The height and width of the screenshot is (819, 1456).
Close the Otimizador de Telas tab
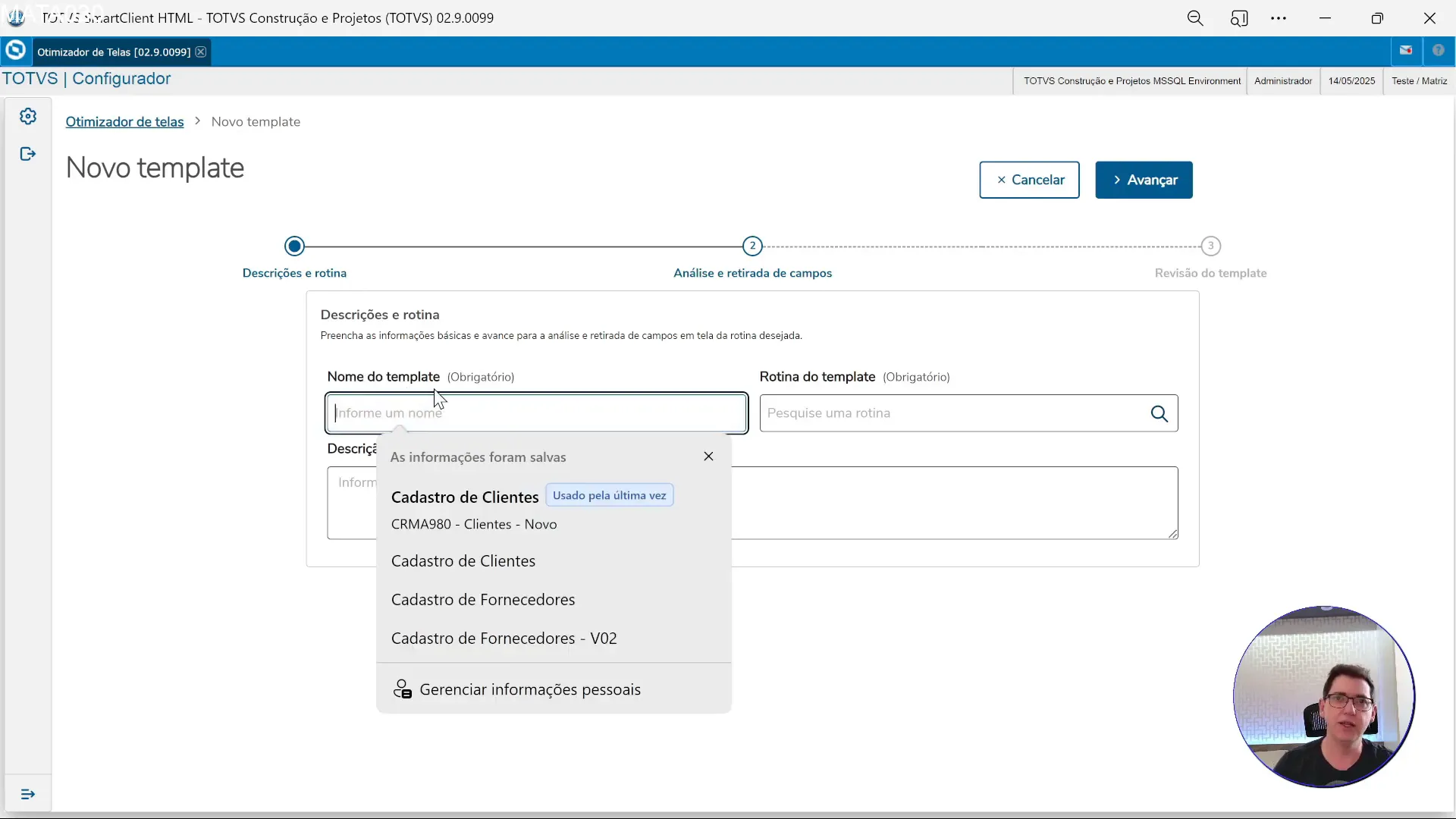(201, 52)
